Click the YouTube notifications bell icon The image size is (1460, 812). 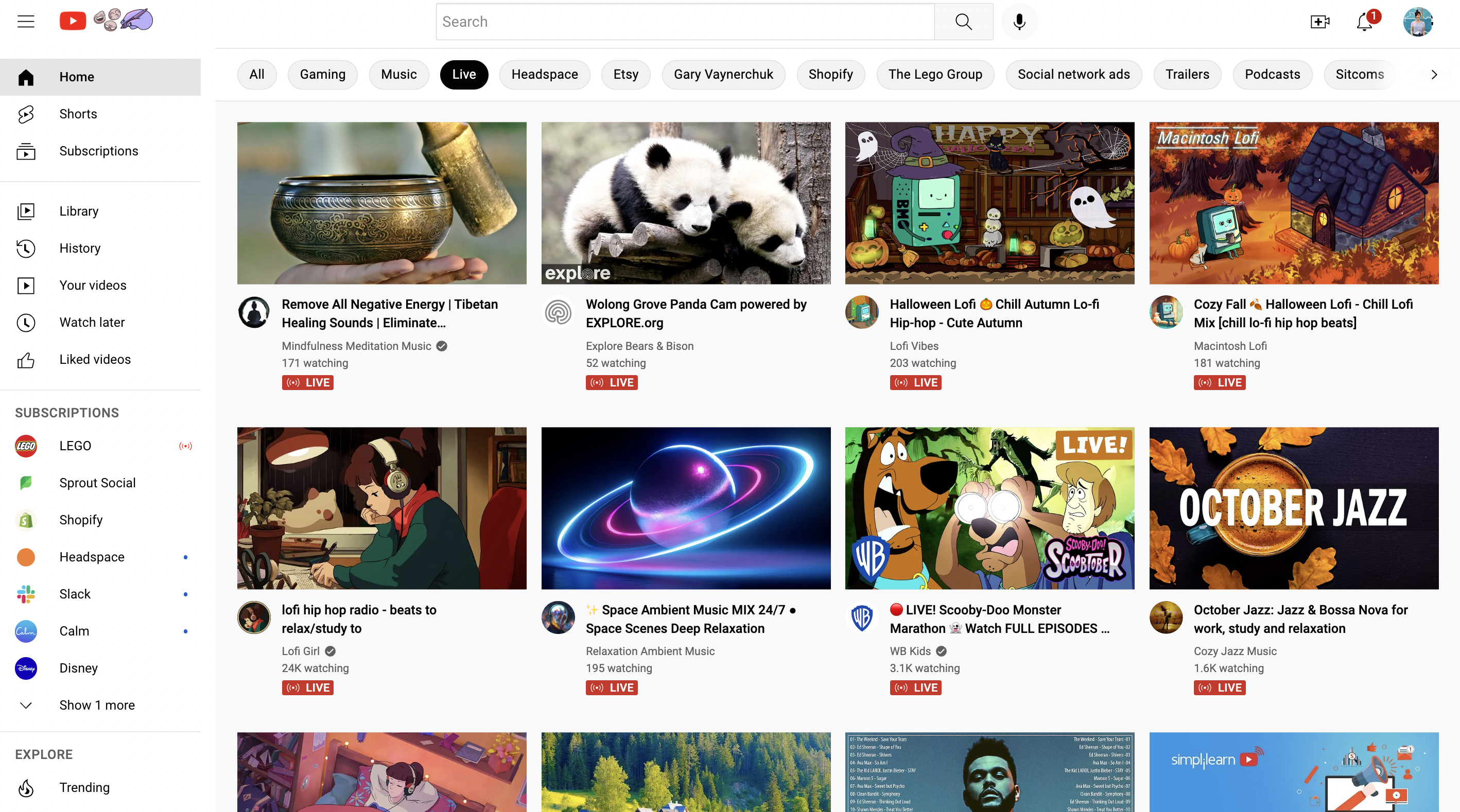[1364, 22]
